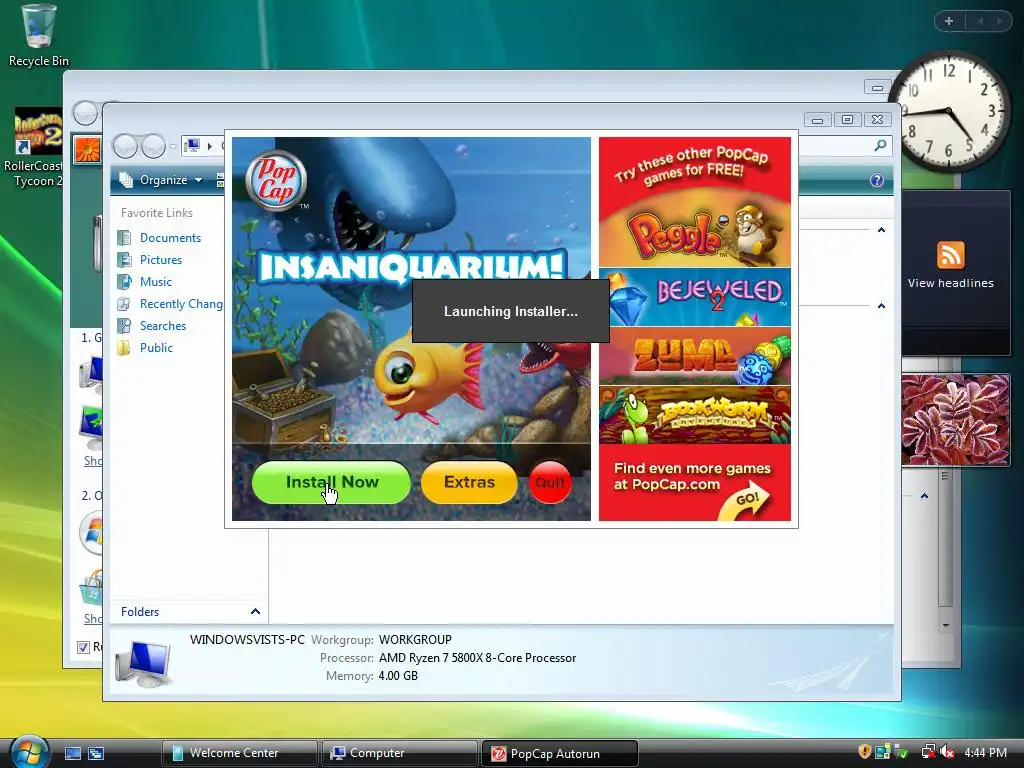
Task: Click the computer icon in details pane
Action: pyautogui.click(x=143, y=664)
